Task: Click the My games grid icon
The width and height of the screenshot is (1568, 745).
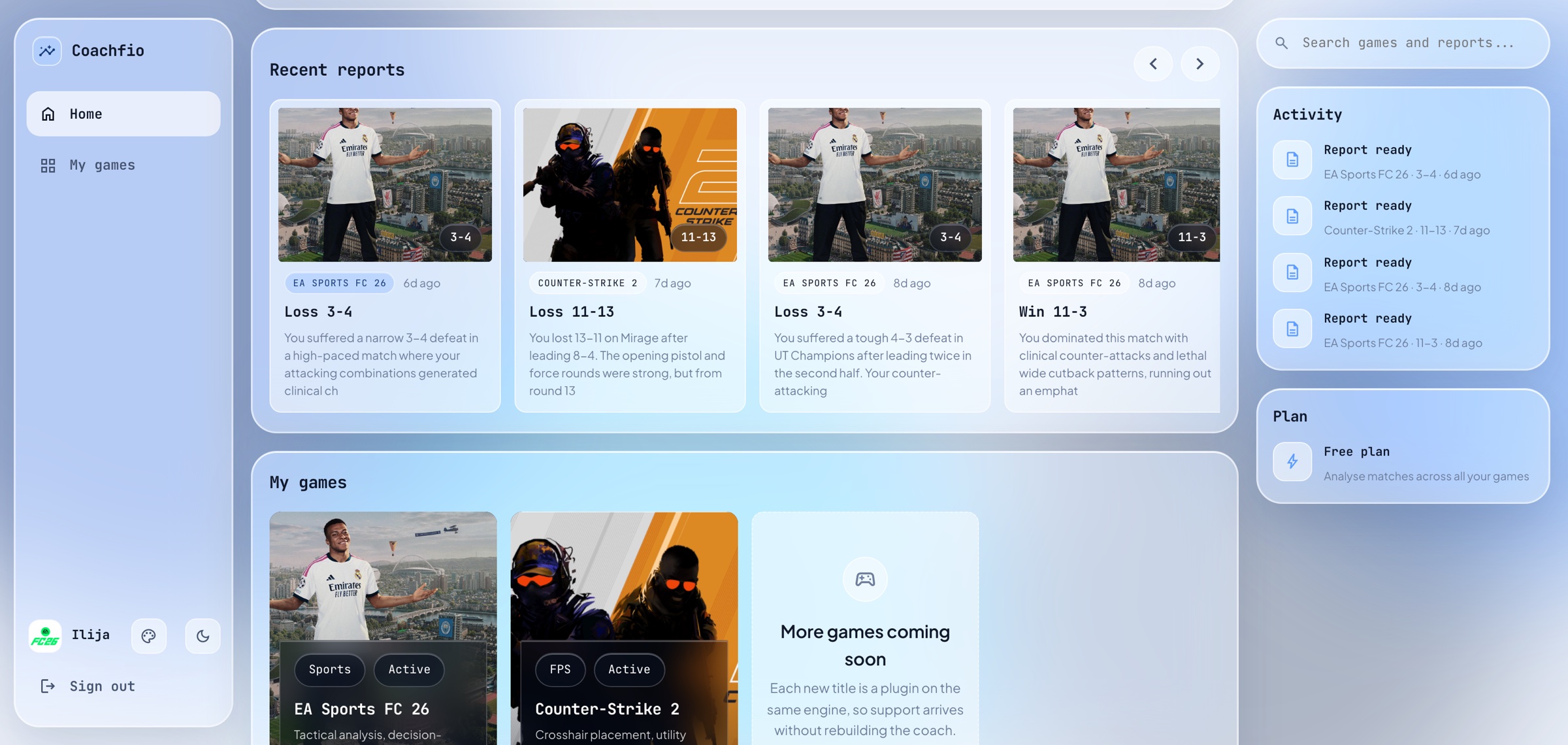Action: pyautogui.click(x=48, y=165)
